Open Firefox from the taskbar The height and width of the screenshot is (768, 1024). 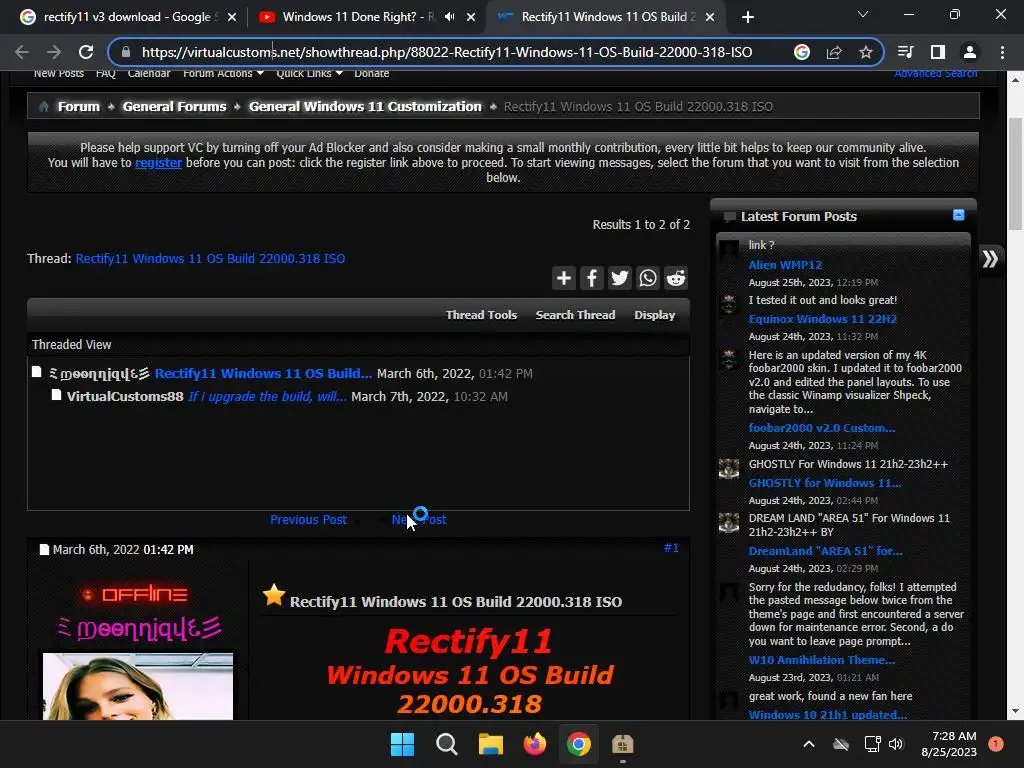[x=535, y=744]
